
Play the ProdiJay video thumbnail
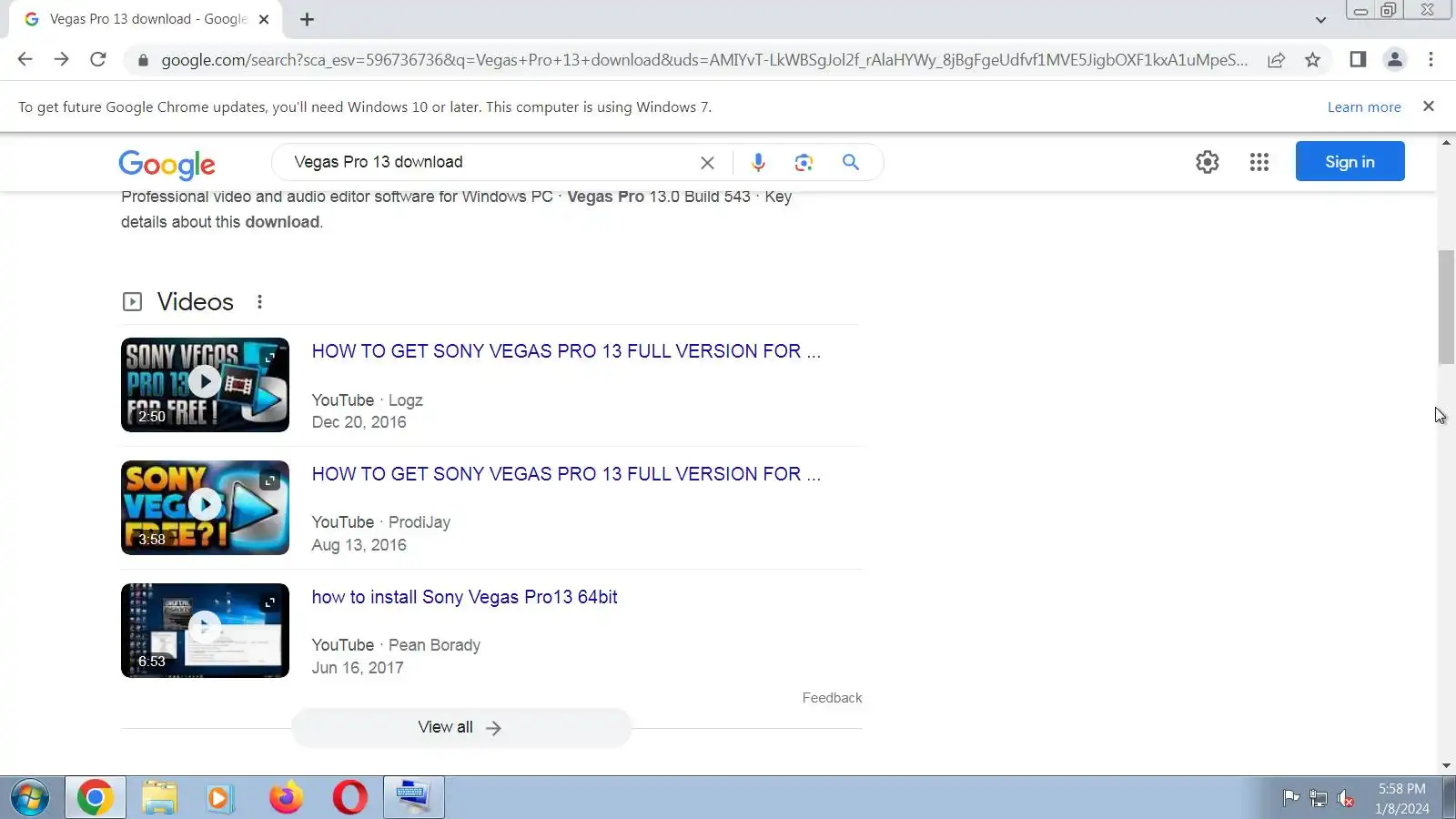(205, 508)
